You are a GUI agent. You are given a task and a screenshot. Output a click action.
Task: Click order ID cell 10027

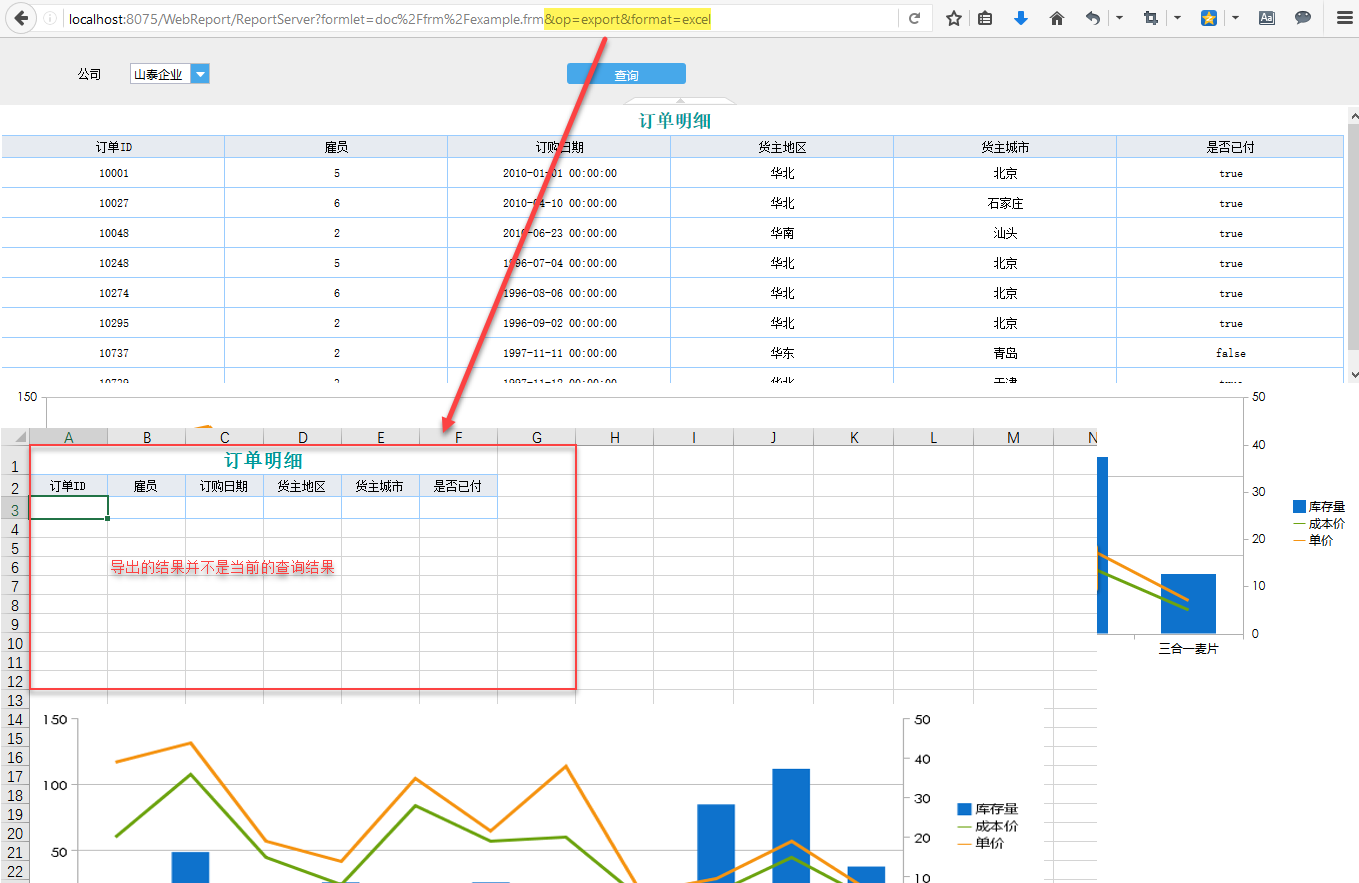(x=113, y=203)
